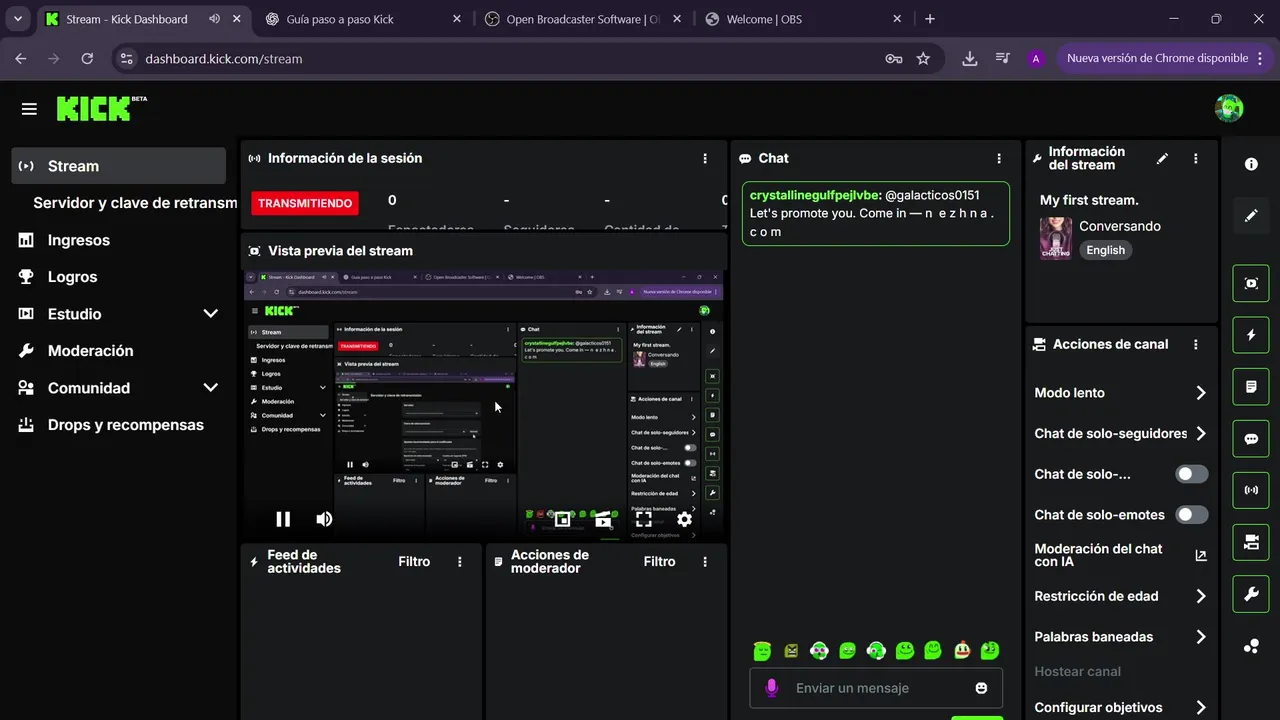The width and height of the screenshot is (1280, 720).
Task: Open Acciones de canal kebab menu
Action: 1196,344
